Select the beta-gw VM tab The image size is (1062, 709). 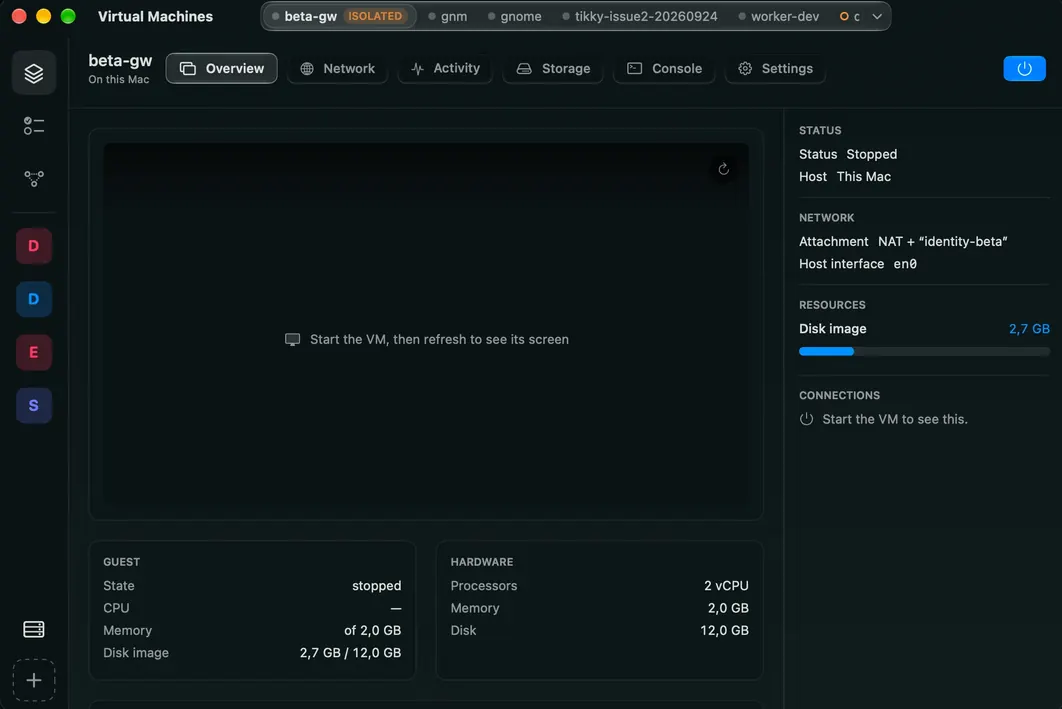coord(337,16)
